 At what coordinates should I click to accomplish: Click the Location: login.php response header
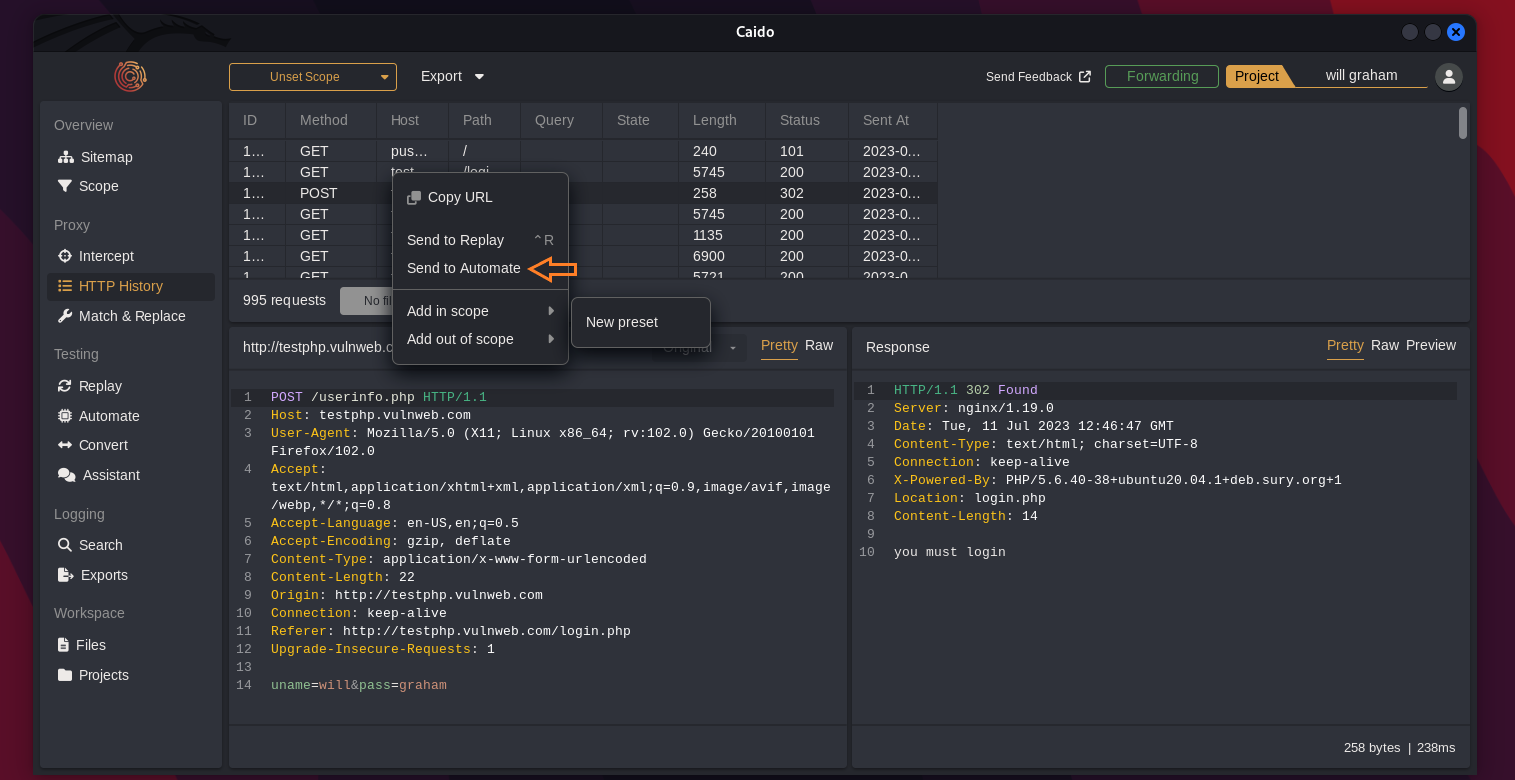point(969,498)
